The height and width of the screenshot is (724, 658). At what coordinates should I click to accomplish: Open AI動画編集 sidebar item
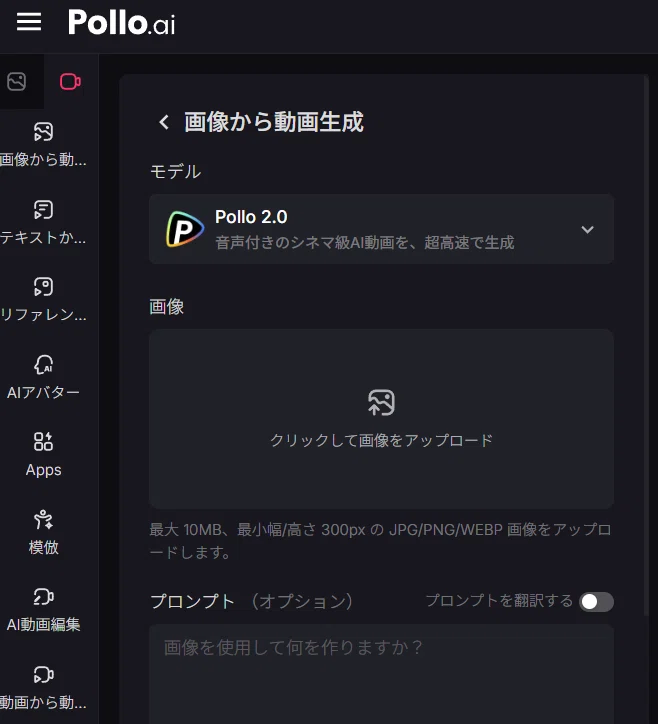43,610
